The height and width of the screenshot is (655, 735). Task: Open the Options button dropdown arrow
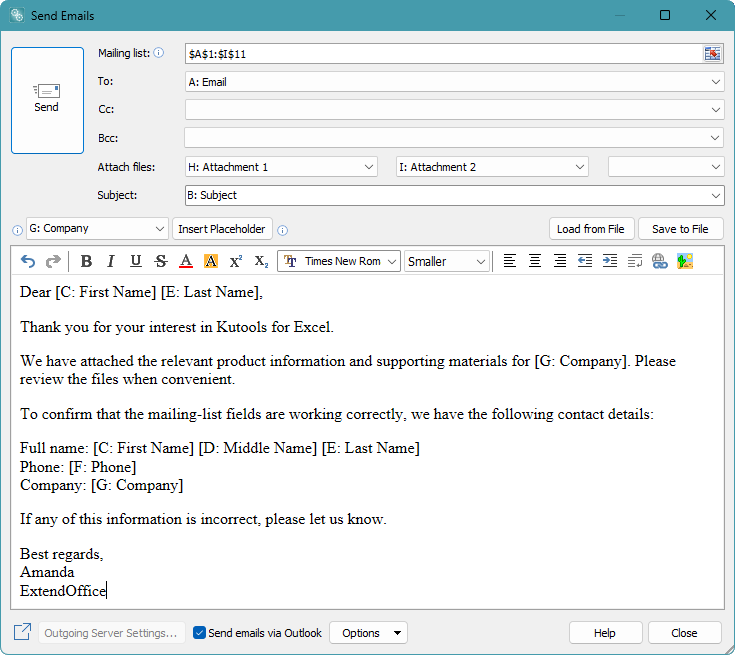(x=398, y=633)
